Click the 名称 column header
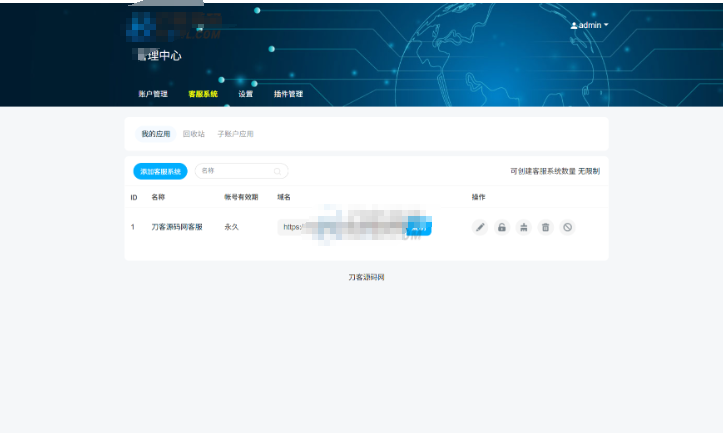The height and width of the screenshot is (433, 723). click(158, 197)
